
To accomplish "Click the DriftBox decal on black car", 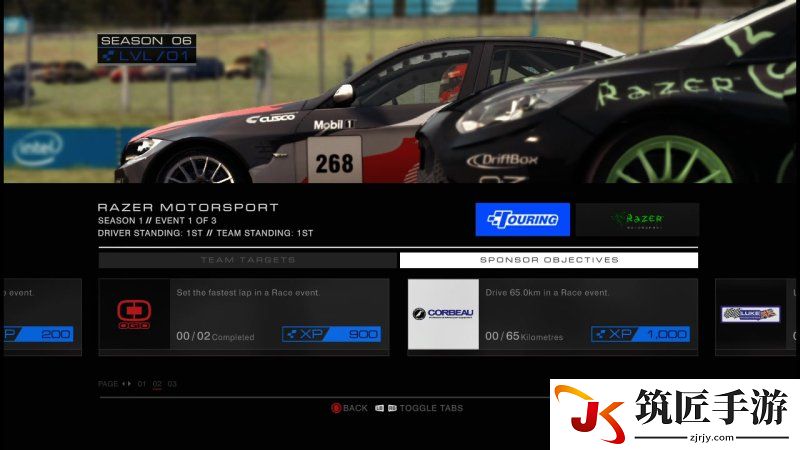I will [x=503, y=160].
